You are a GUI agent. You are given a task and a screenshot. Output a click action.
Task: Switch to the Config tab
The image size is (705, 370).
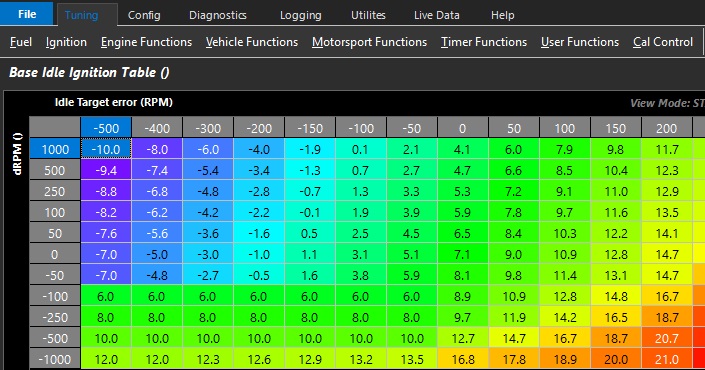pyautogui.click(x=144, y=15)
